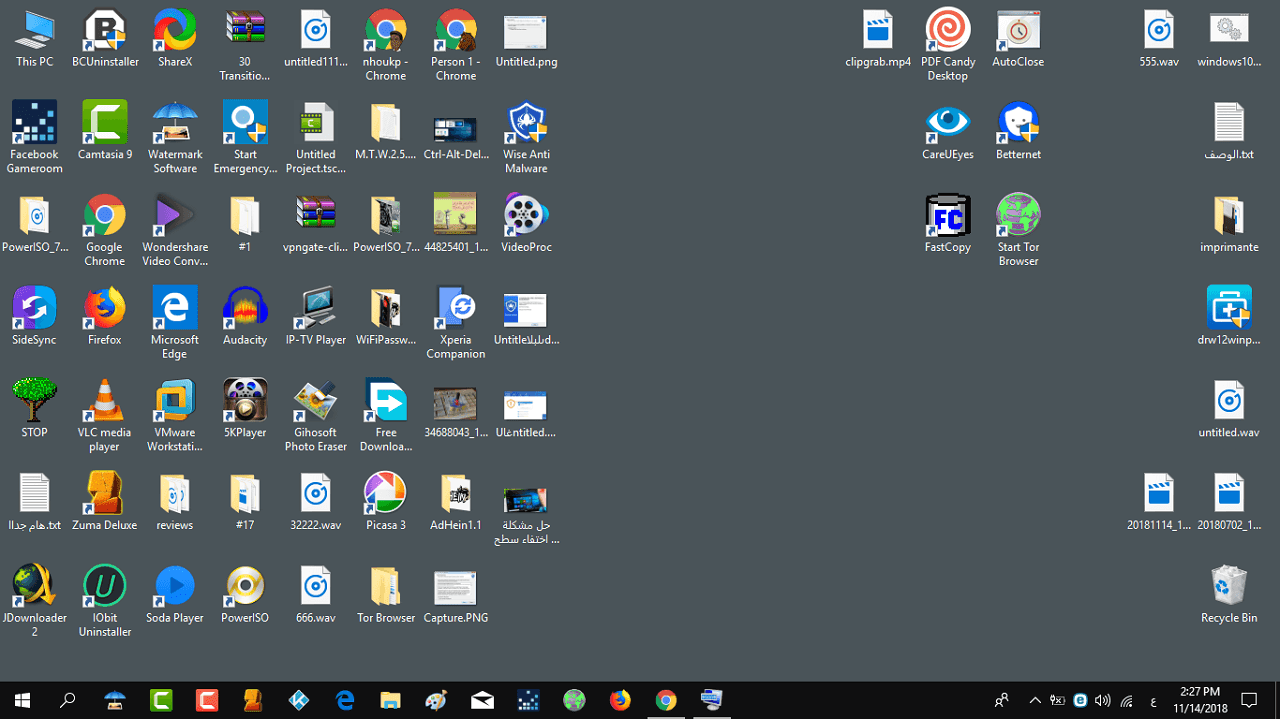Image resolution: width=1280 pixels, height=719 pixels.
Task: Launch FastCopy from the desktop
Action: click(948, 224)
